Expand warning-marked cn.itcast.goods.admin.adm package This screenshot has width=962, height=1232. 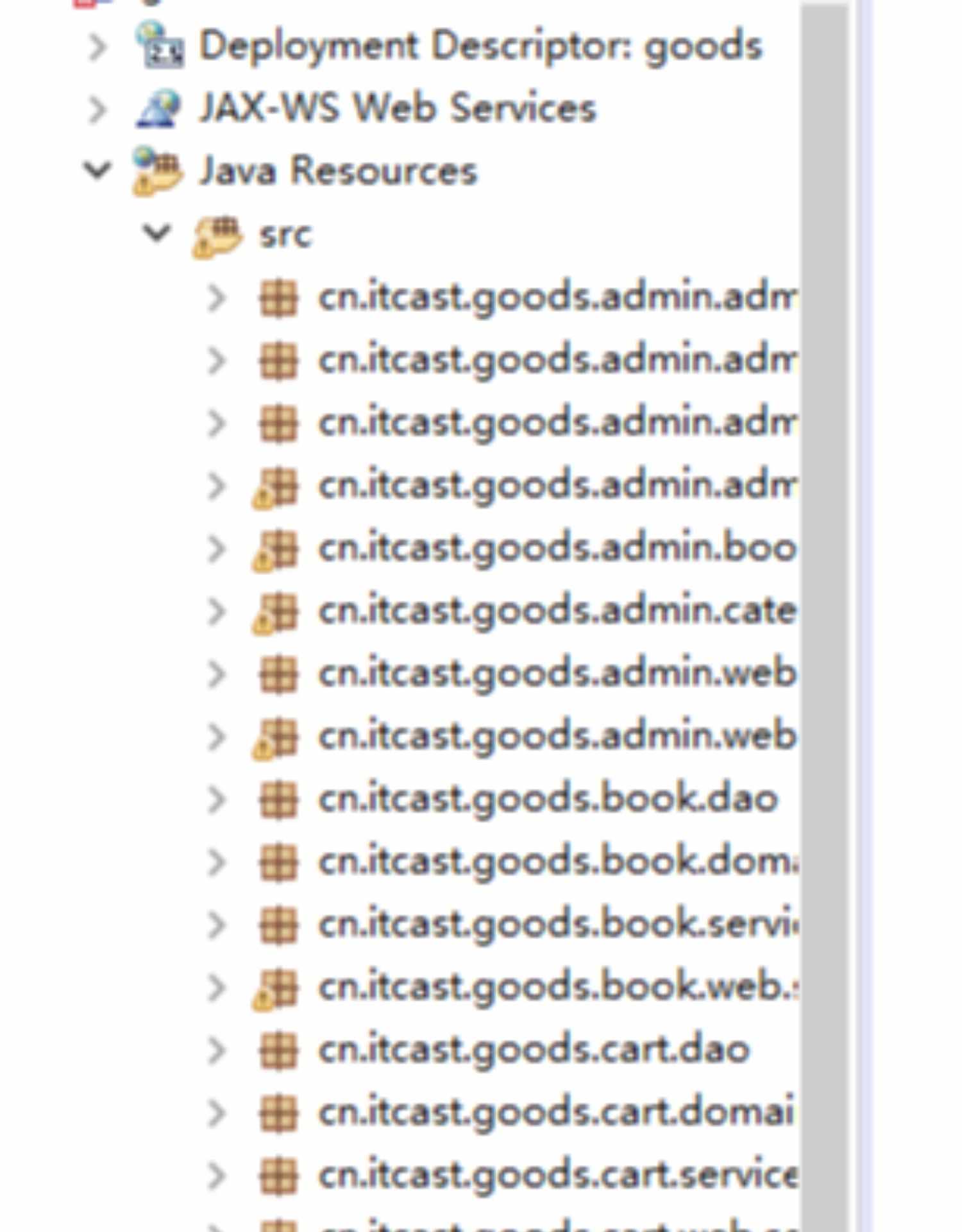click(x=217, y=487)
